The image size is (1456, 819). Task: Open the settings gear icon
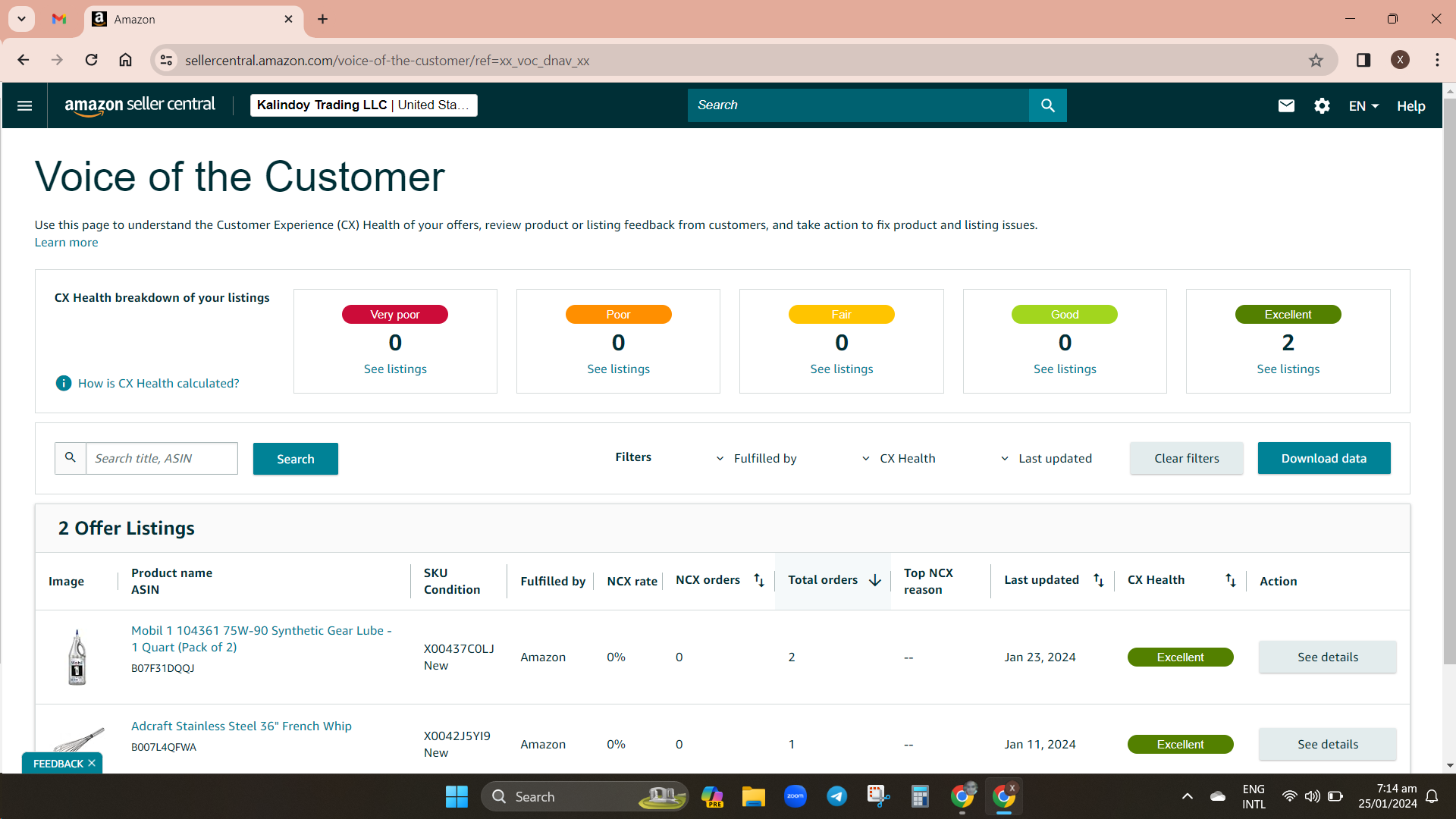(x=1322, y=105)
